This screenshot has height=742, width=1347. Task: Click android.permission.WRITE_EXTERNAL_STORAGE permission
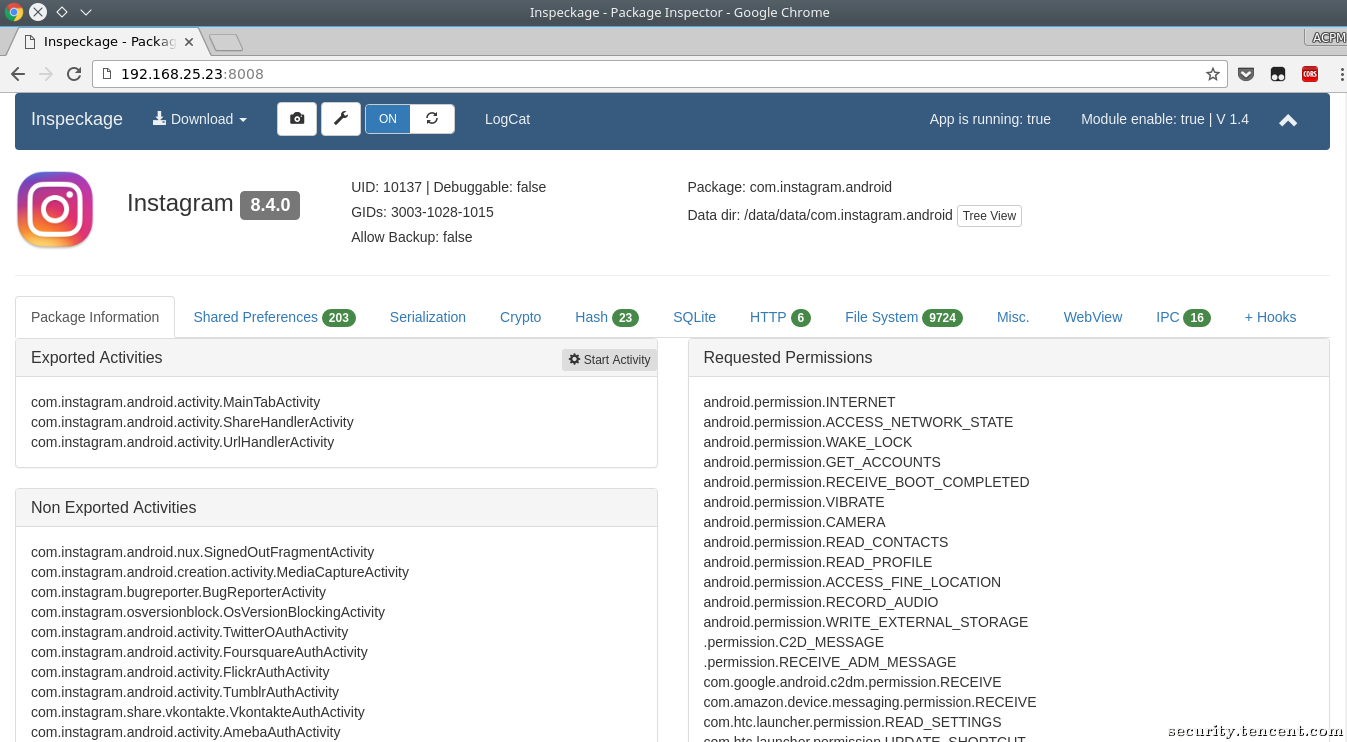[x=865, y=622]
